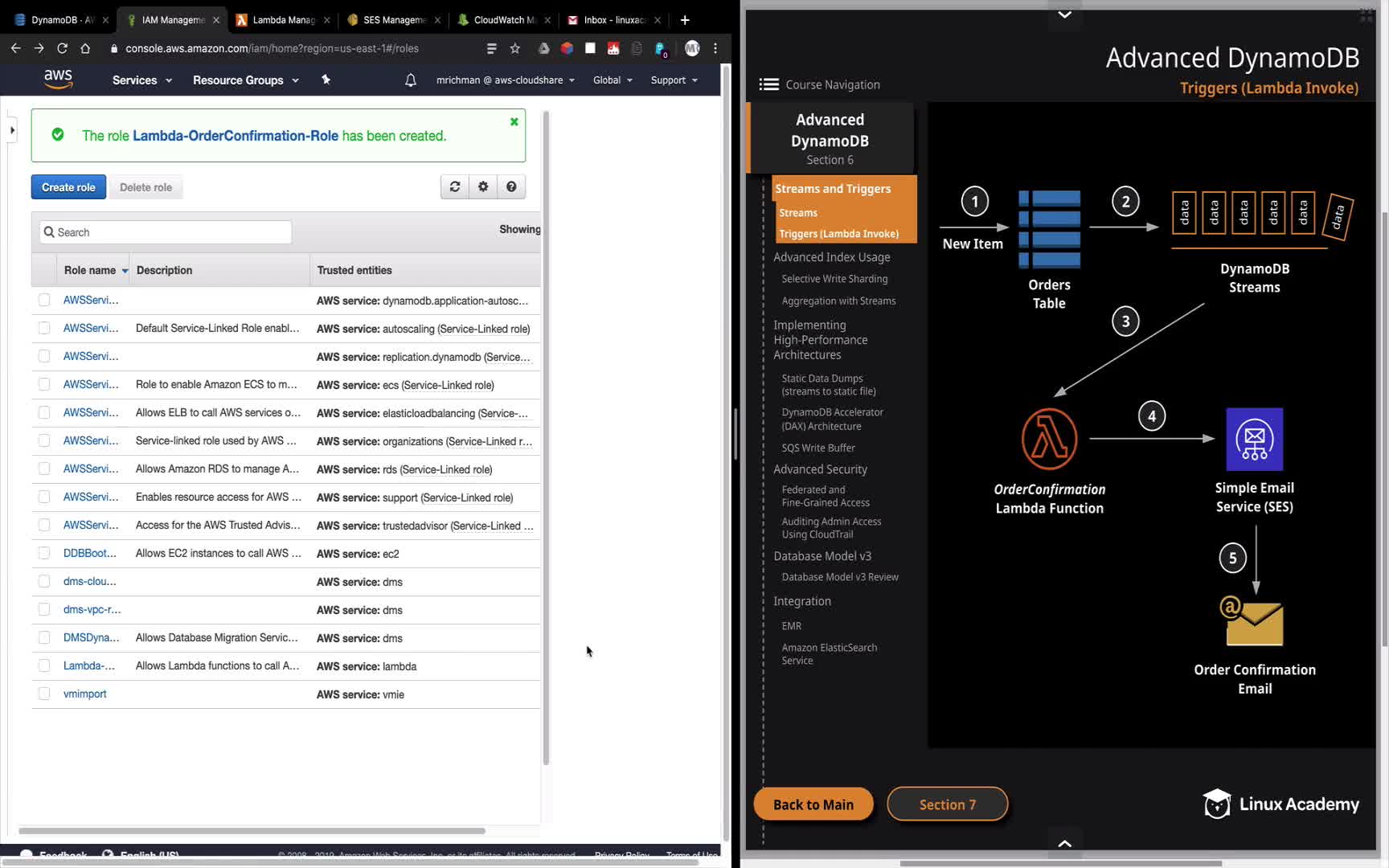Screen dimensions: 1389x868
Task: Open a new browser tab
Action: tap(685, 20)
